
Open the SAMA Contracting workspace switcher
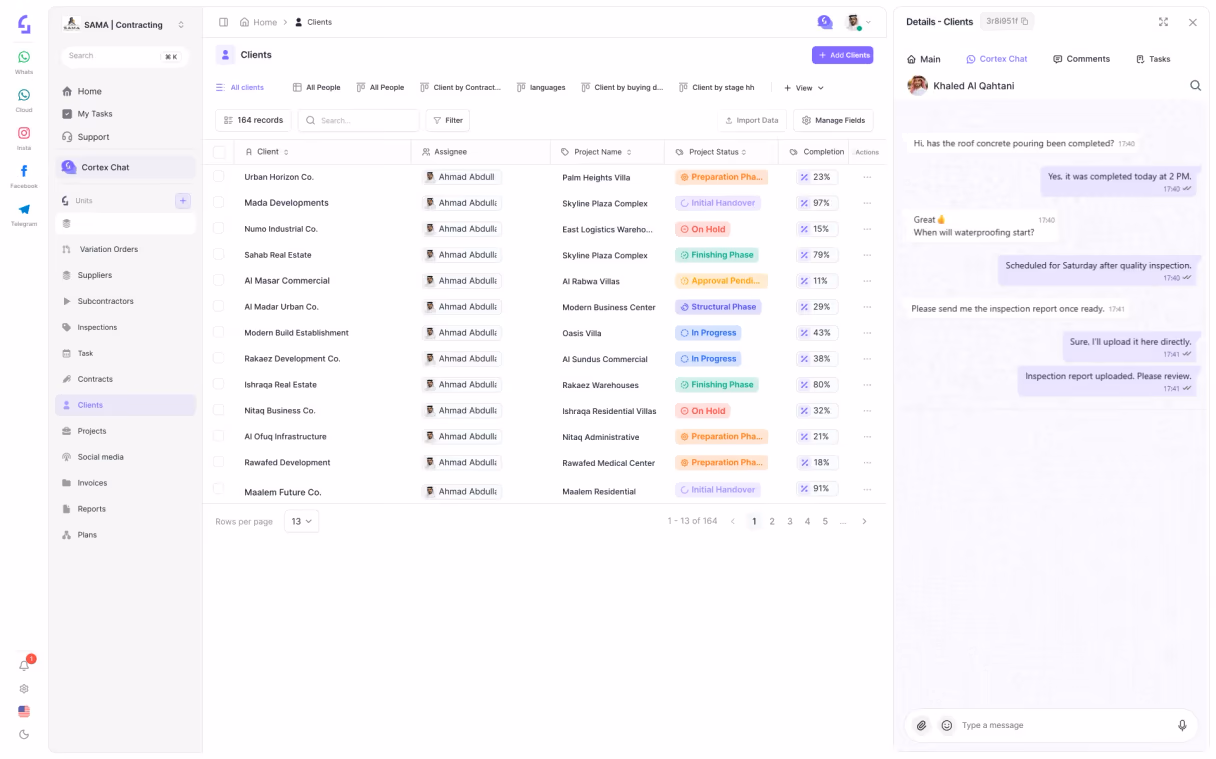pyautogui.click(x=124, y=25)
